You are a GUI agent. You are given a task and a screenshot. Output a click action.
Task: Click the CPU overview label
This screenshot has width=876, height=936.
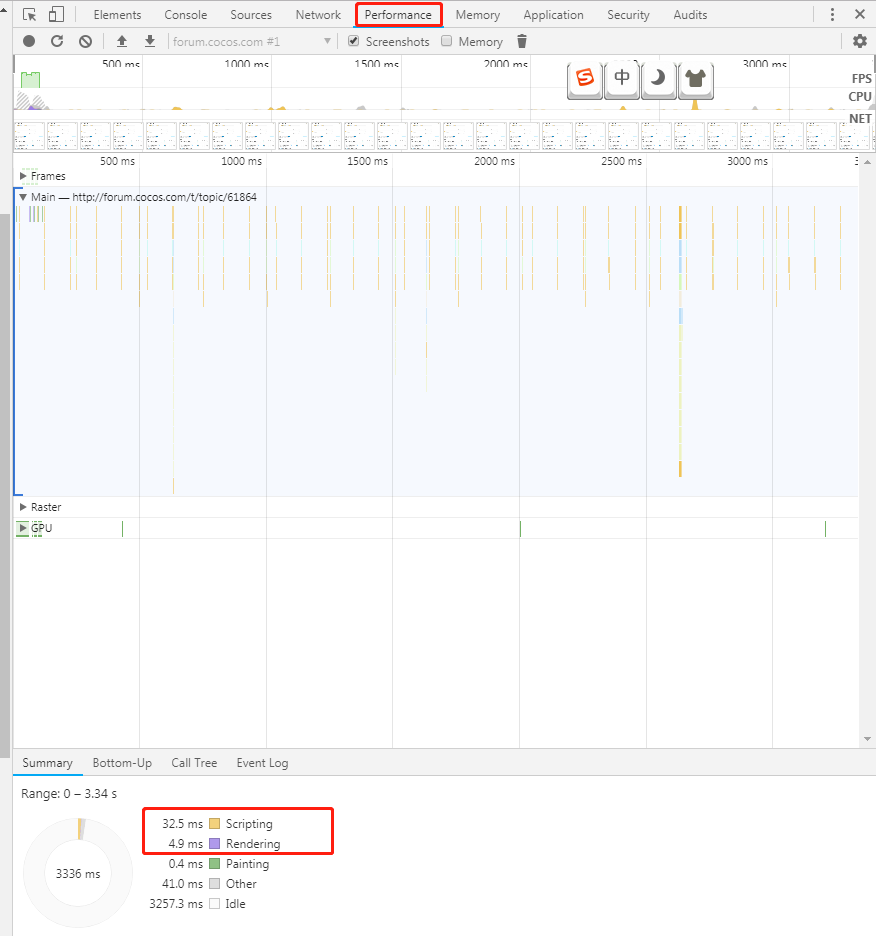860,96
